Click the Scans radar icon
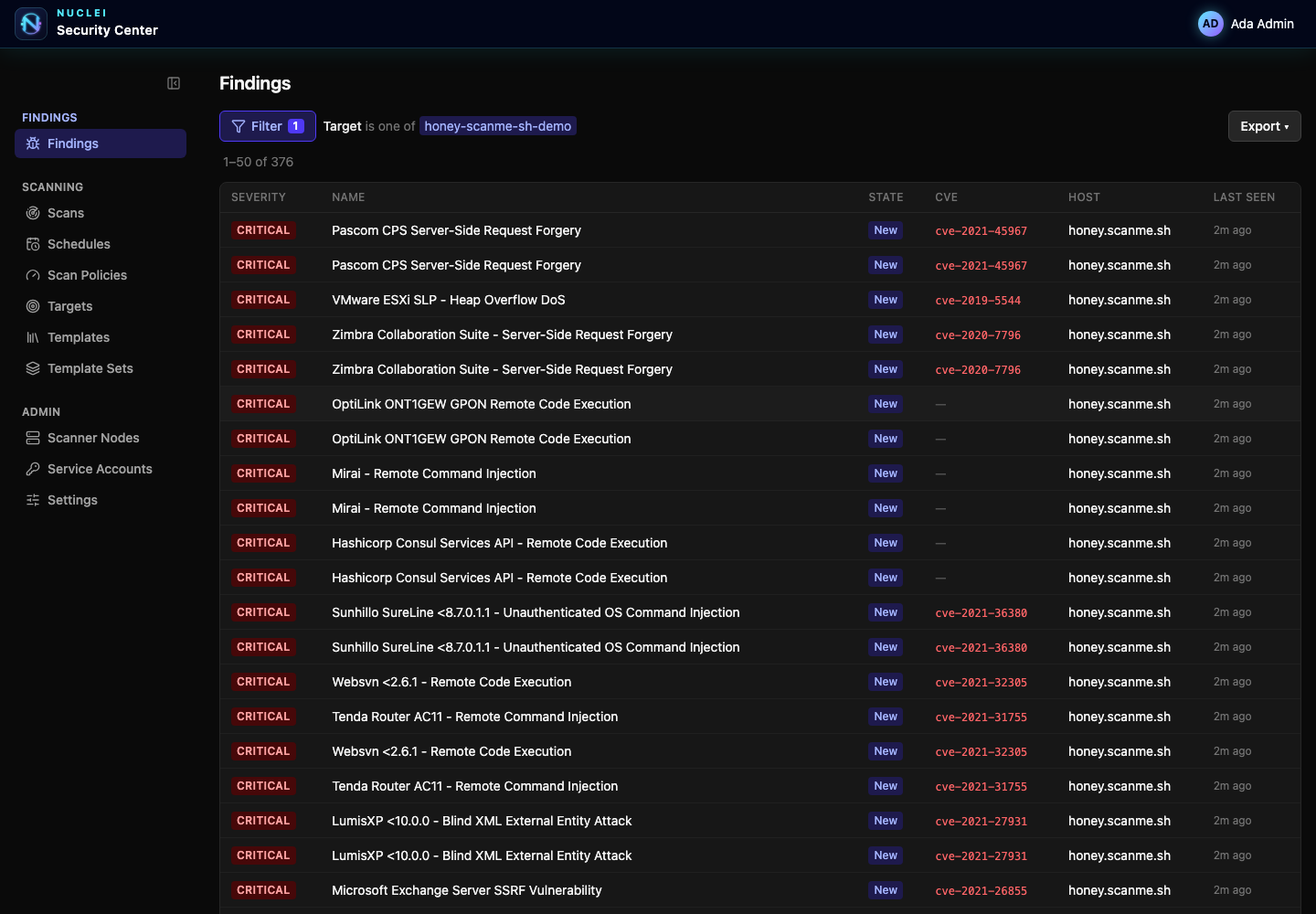Image resolution: width=1316 pixels, height=914 pixels. point(33,213)
